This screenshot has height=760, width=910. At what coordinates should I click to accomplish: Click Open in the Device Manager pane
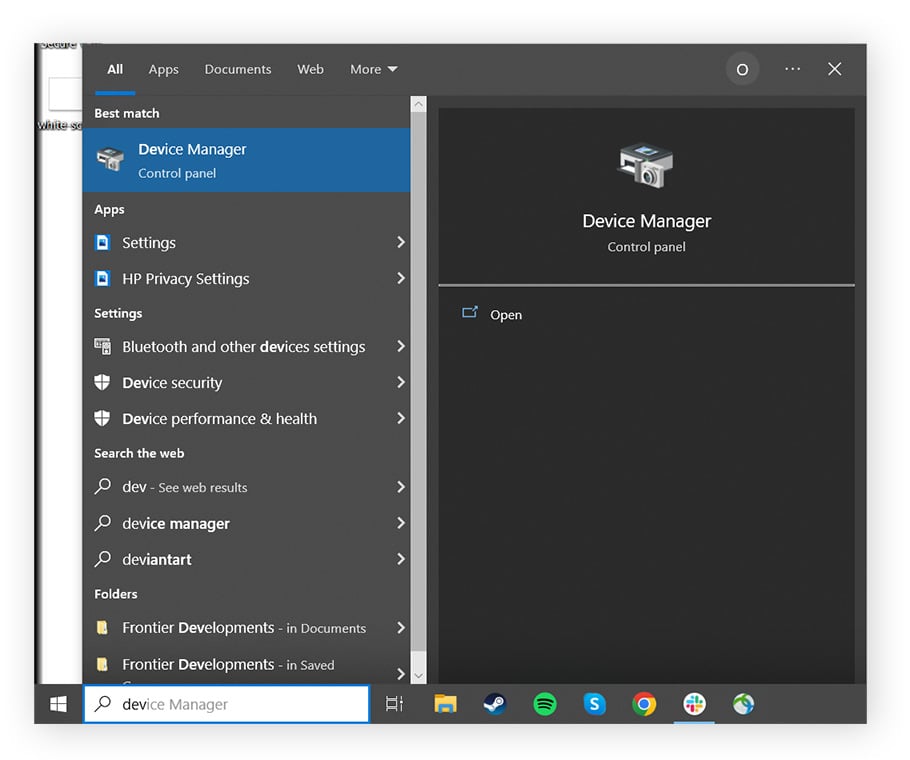506,315
